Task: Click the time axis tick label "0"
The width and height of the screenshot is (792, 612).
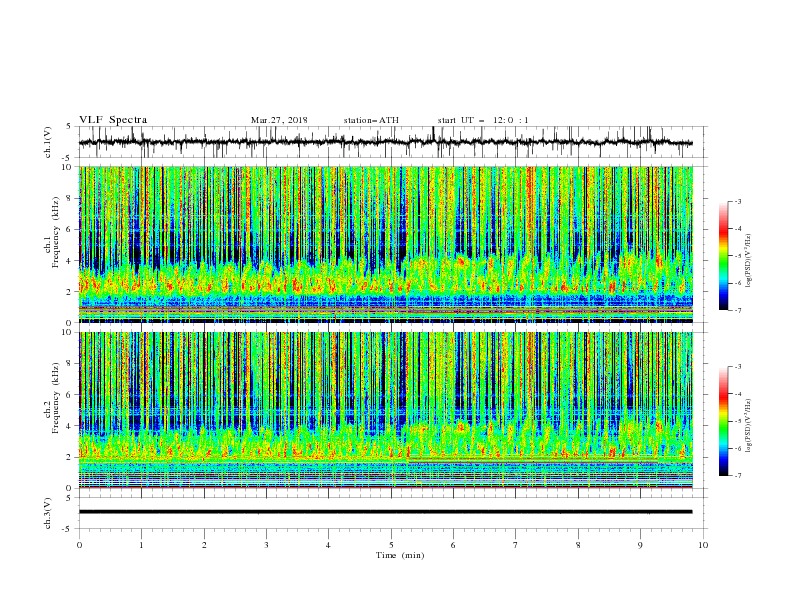Action: point(79,545)
